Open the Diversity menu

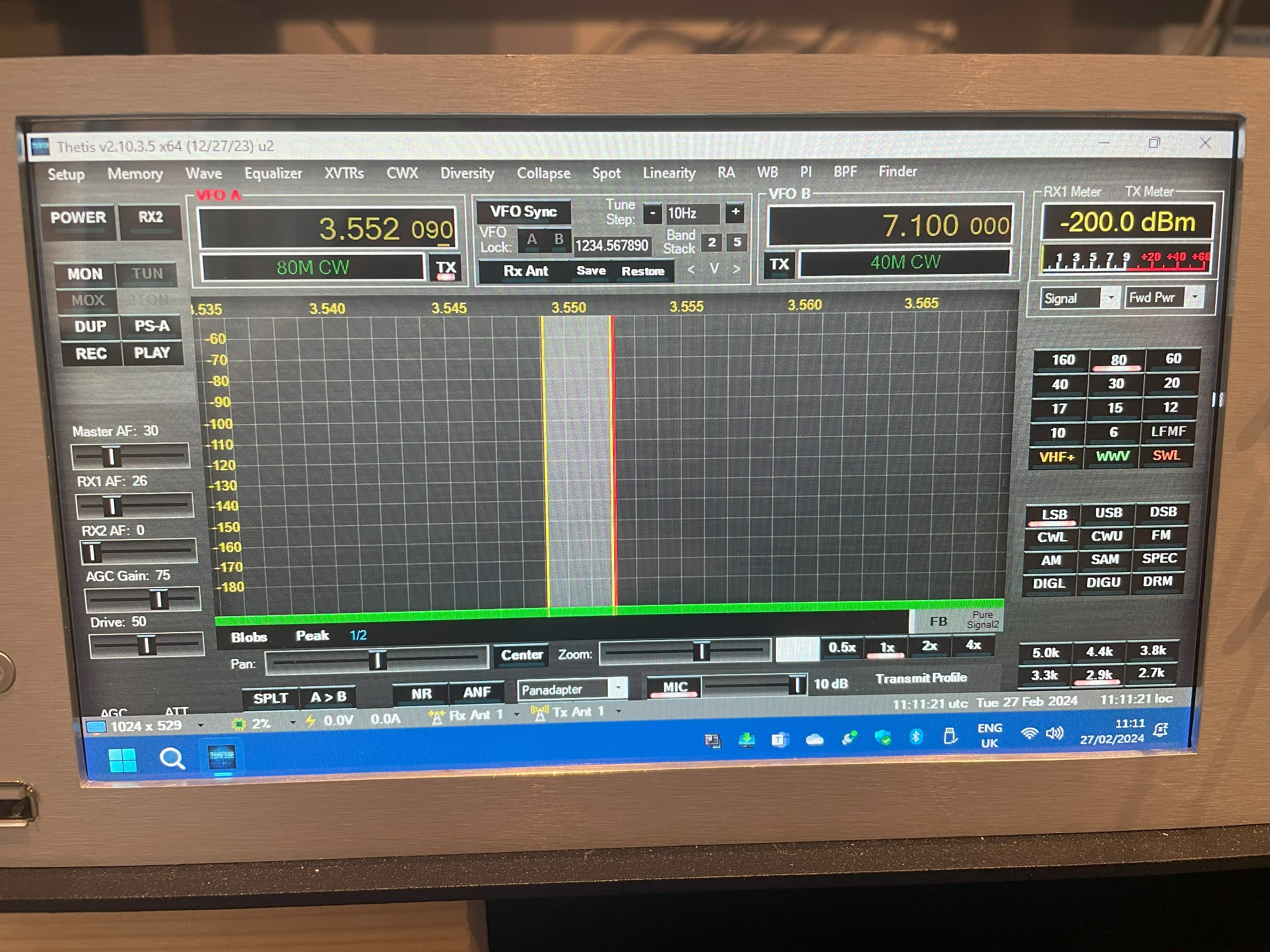[467, 173]
